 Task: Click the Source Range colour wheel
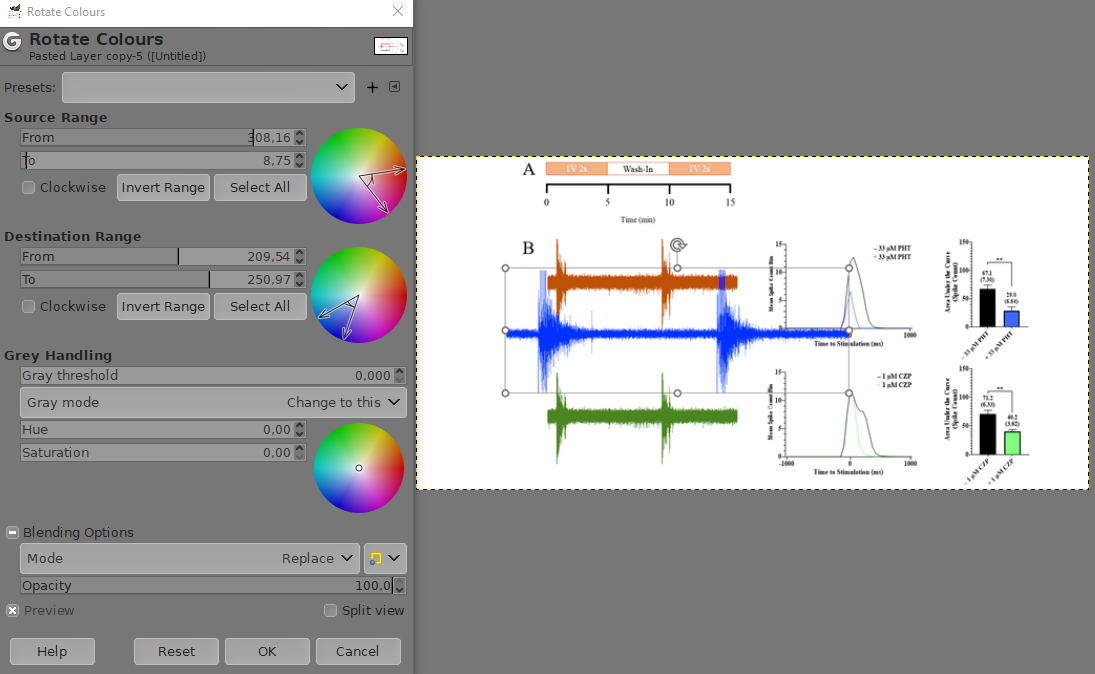359,176
